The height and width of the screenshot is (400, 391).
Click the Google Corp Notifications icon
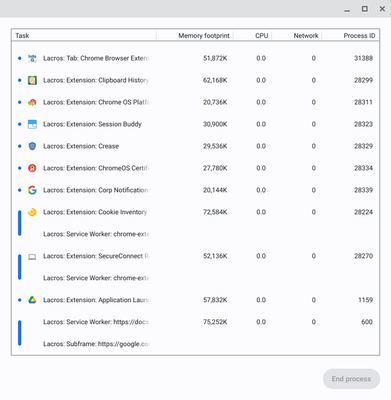pos(32,190)
